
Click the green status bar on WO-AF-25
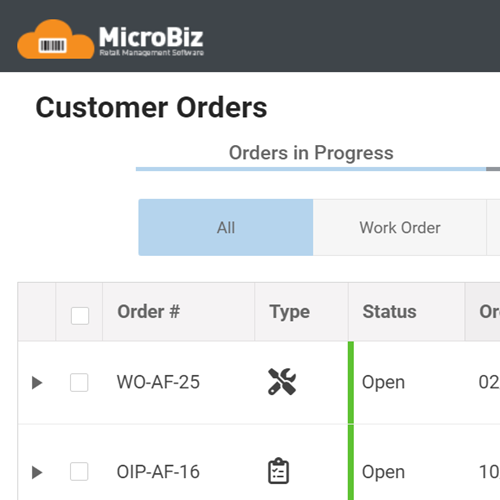(x=351, y=383)
